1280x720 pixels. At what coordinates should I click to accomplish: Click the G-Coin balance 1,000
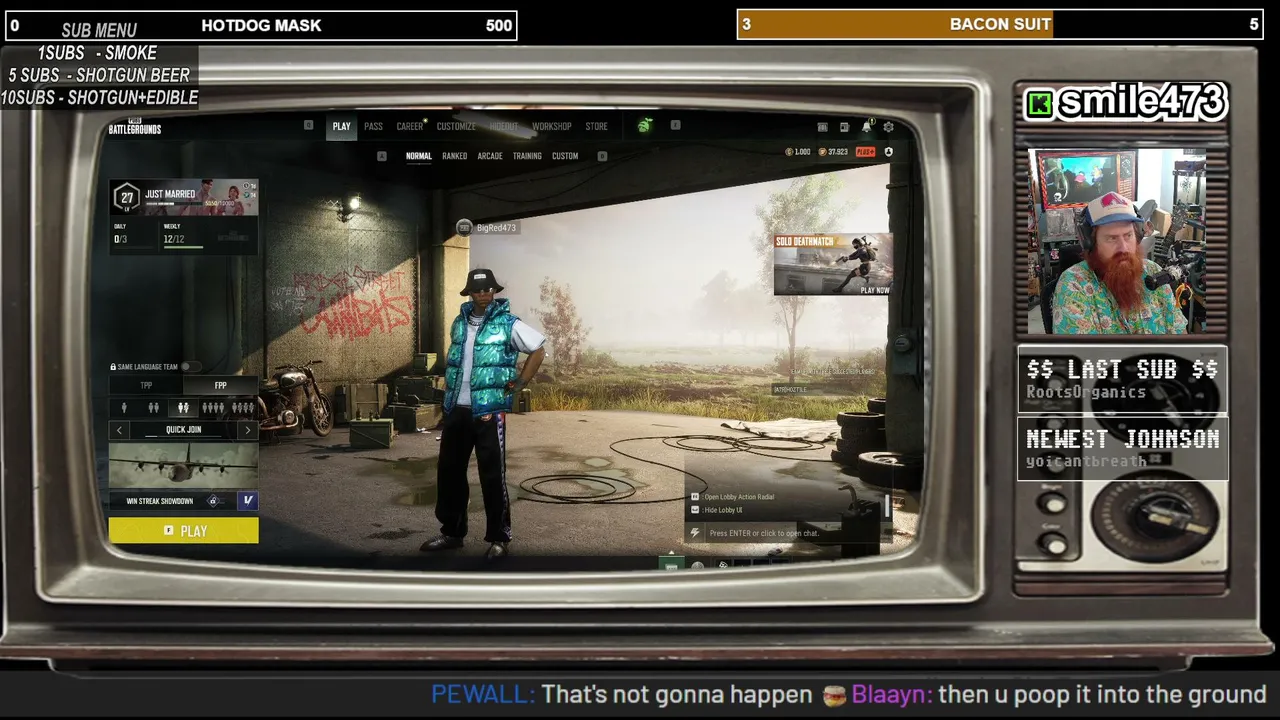[x=798, y=152]
